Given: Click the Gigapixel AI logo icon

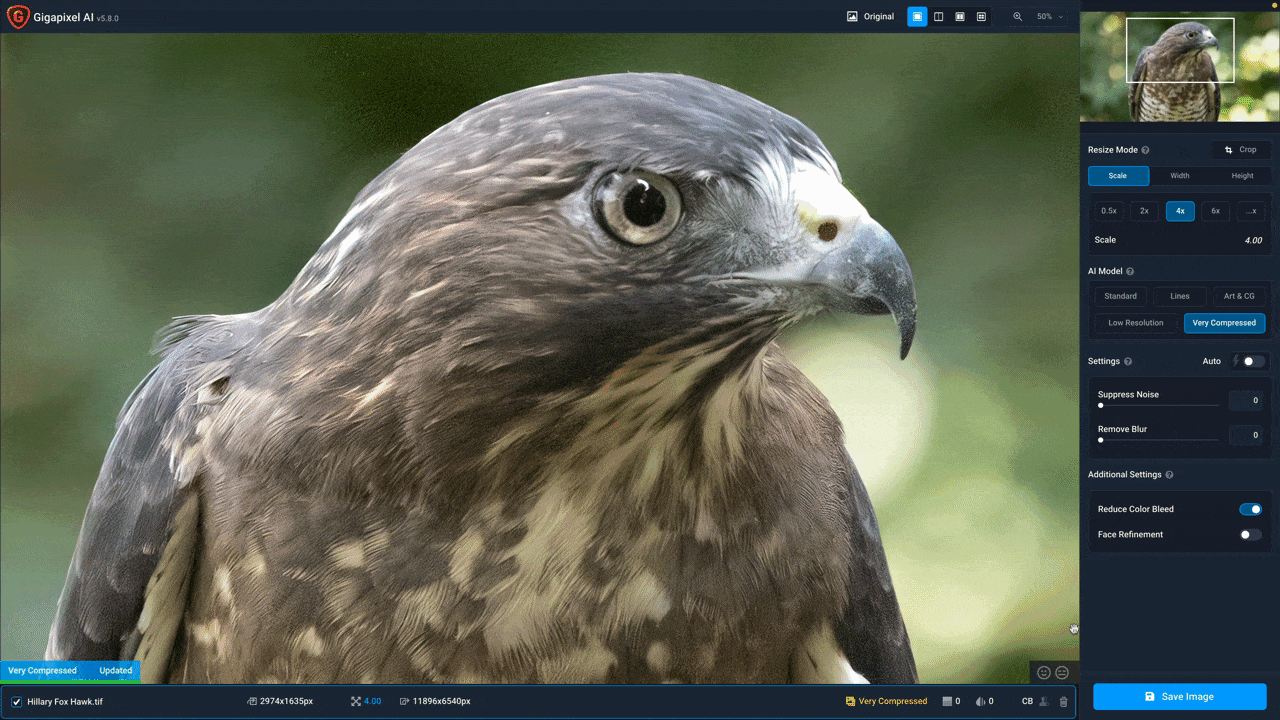Looking at the screenshot, I should 18,17.
